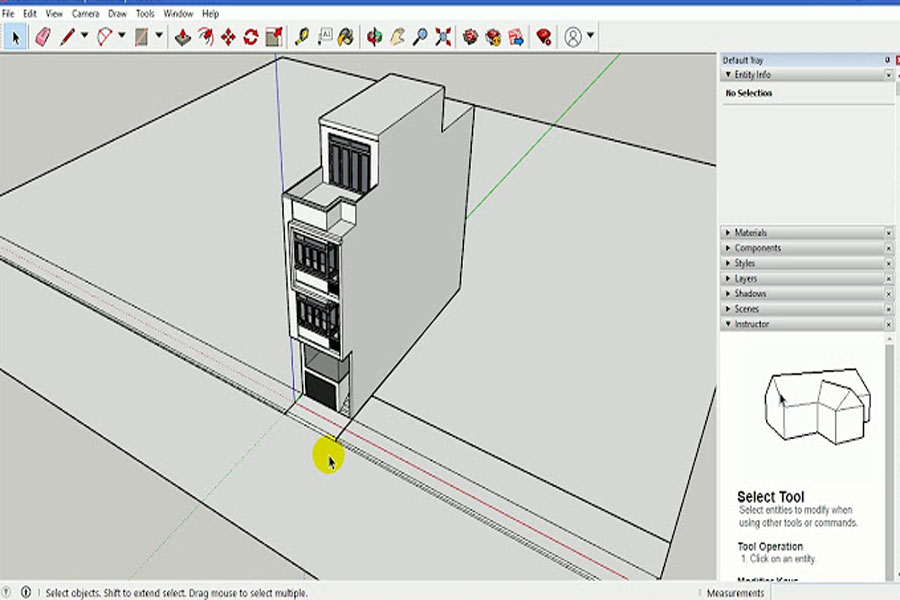Open the Help menu
The width and height of the screenshot is (900, 600).
click(211, 13)
